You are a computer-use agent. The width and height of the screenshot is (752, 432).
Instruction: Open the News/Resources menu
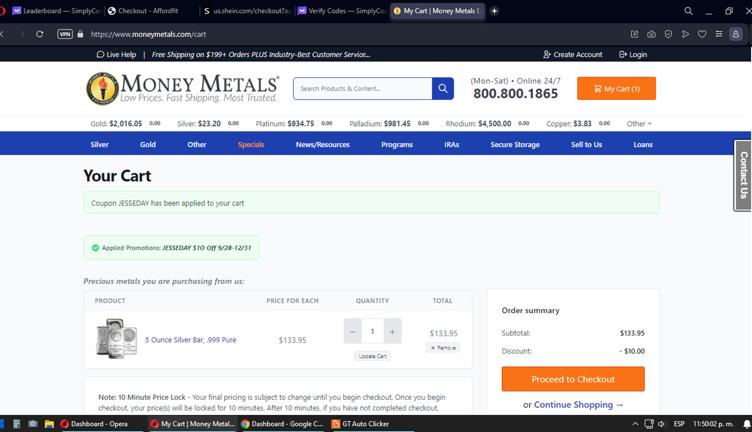point(323,144)
